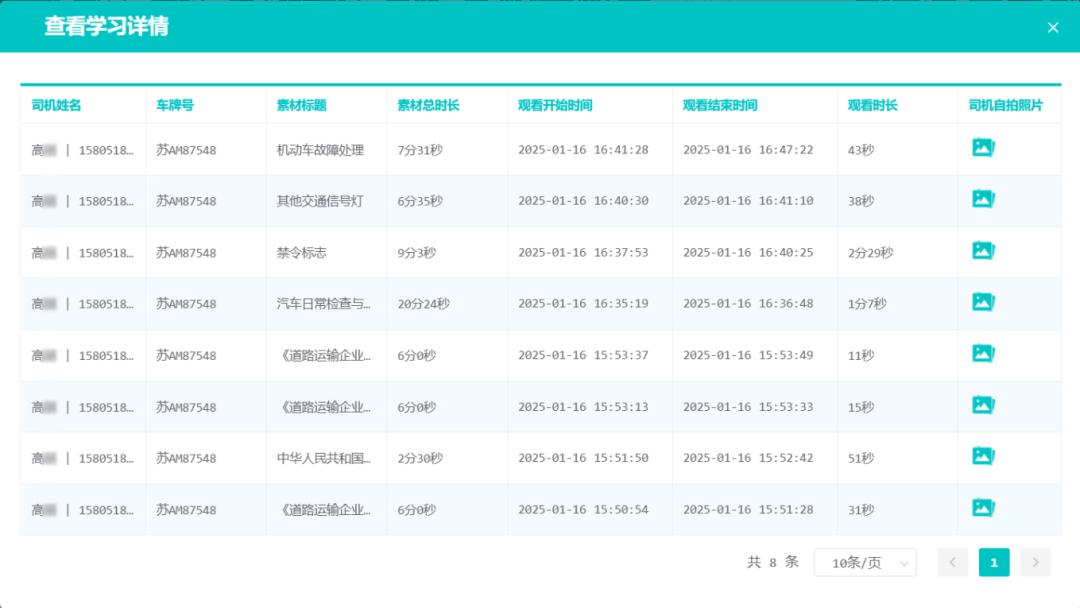Go to next page arrow

tap(1035, 563)
